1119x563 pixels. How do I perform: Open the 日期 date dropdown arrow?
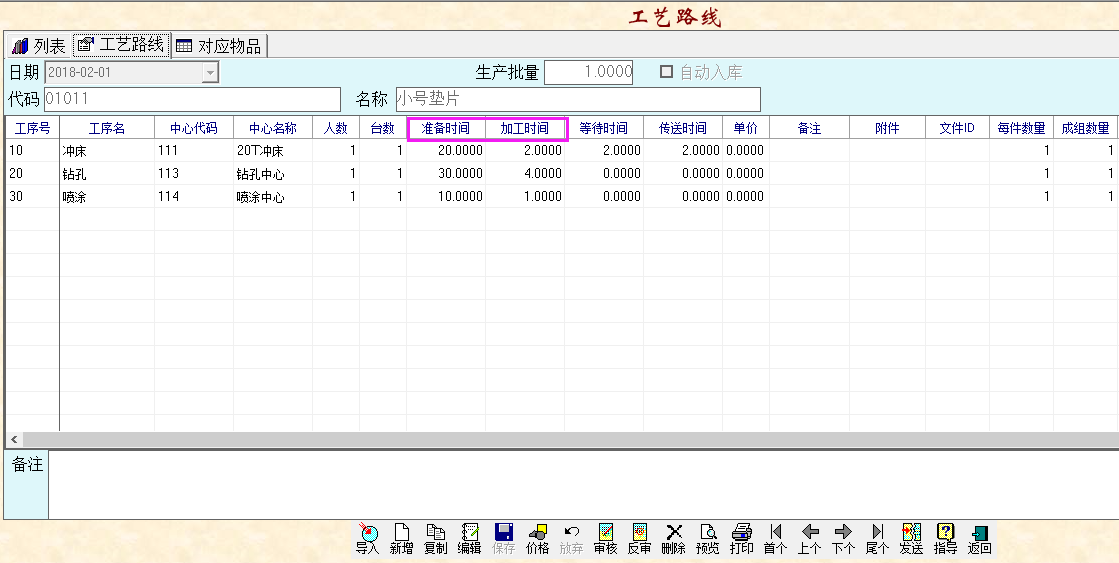pyautogui.click(x=210, y=72)
